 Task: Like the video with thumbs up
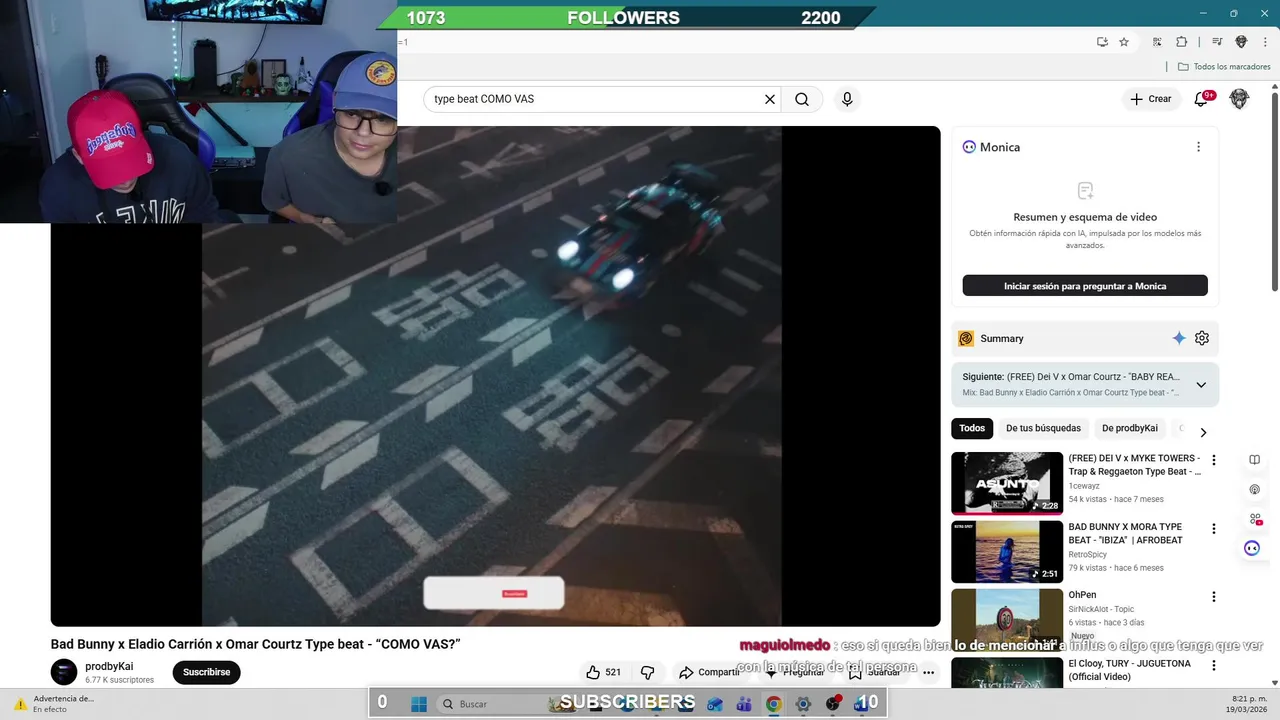click(x=604, y=672)
